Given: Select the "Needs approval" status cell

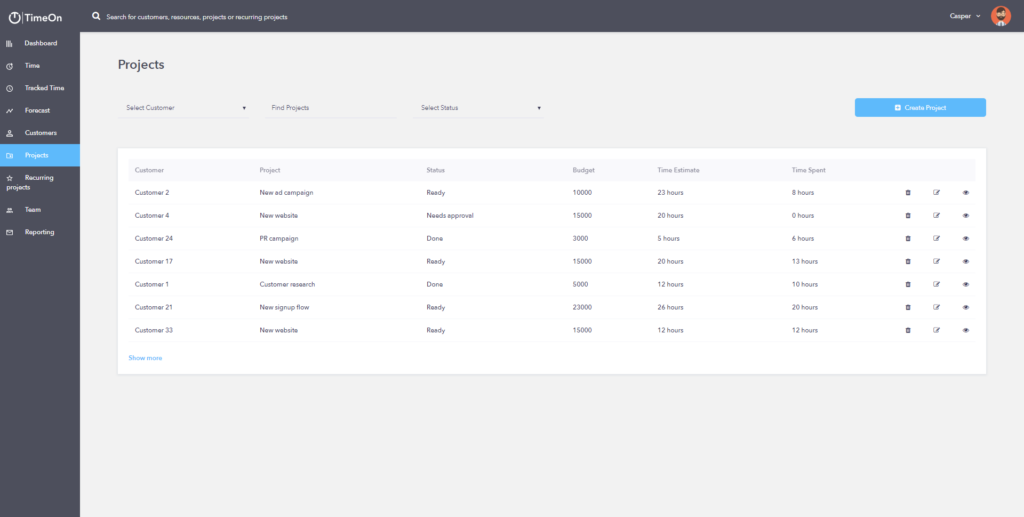Looking at the screenshot, I should tap(450, 215).
